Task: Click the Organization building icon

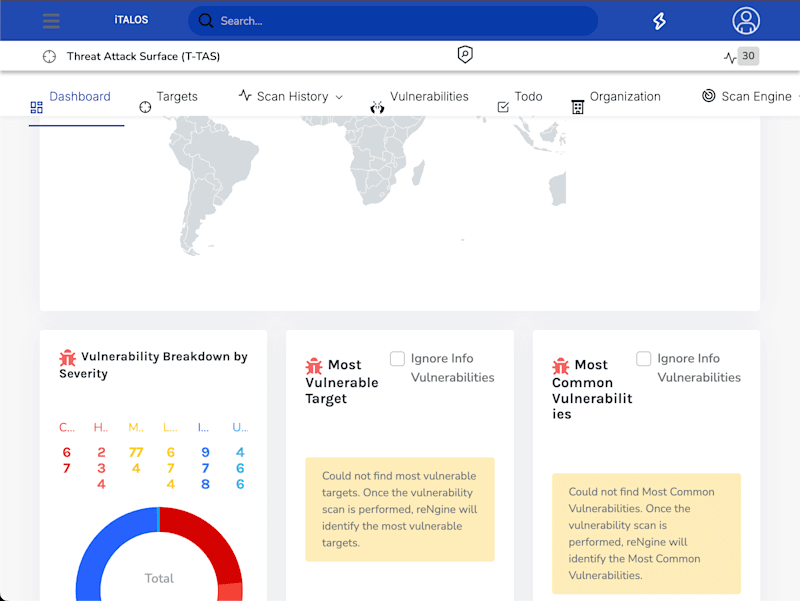Action: 578,107
